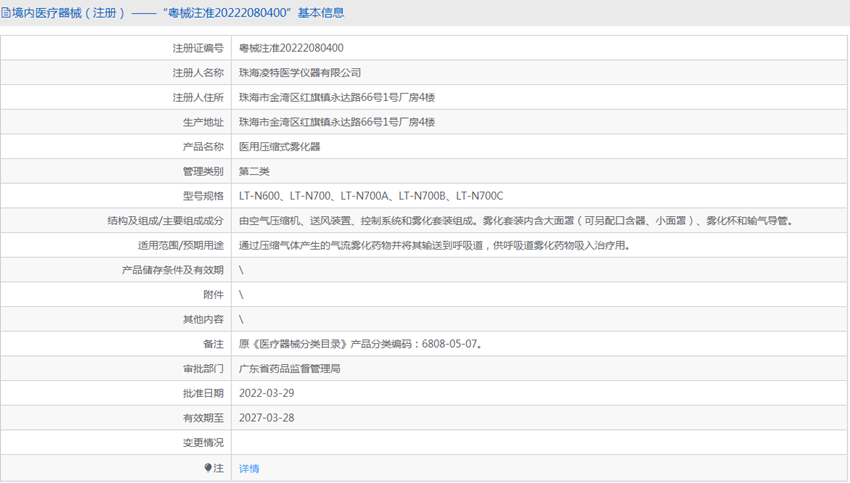This screenshot has height=483, width=850.
Task: Click the management category 第二类 cell
Action: pyautogui.click(x=539, y=171)
